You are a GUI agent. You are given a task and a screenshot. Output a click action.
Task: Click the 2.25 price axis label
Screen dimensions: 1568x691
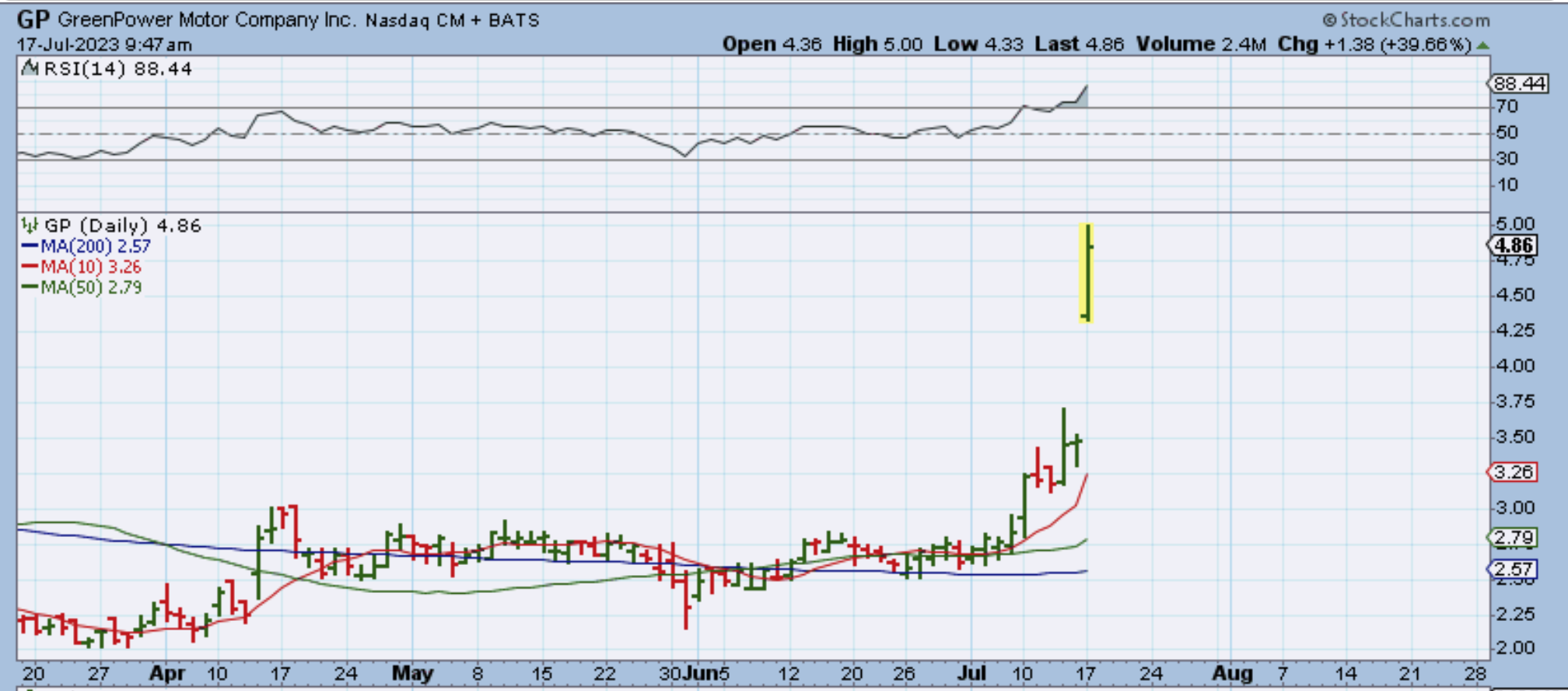(1515, 615)
